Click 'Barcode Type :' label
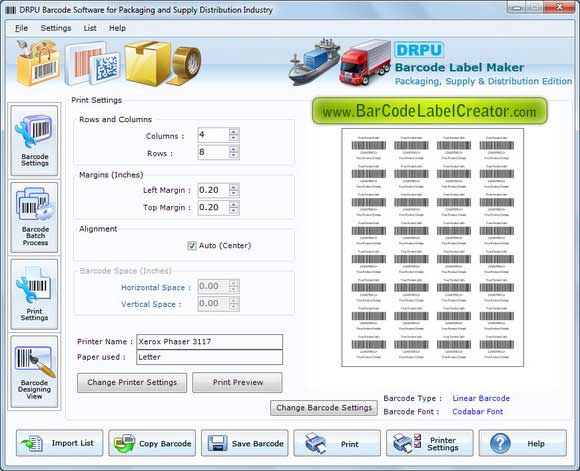 [x=412, y=398]
